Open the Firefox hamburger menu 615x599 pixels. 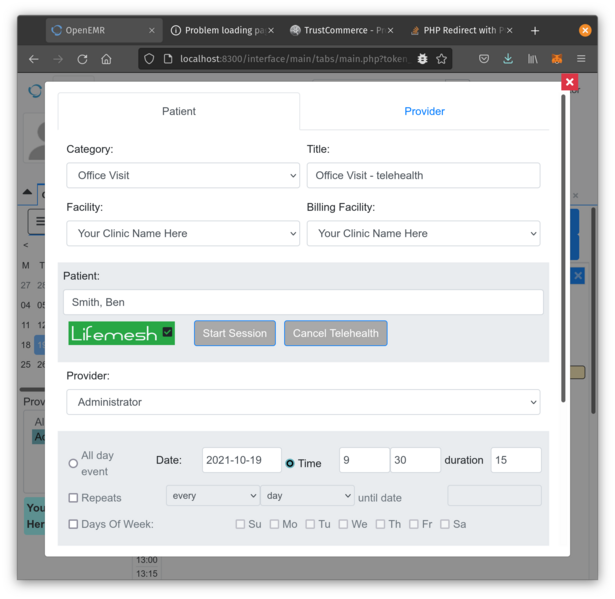coord(580,59)
